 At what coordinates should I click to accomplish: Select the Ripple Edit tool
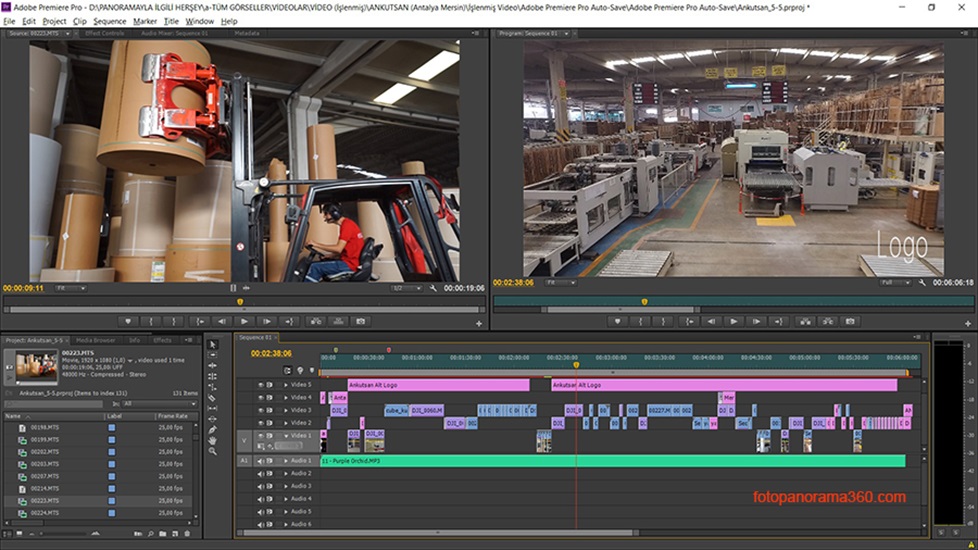pos(213,365)
